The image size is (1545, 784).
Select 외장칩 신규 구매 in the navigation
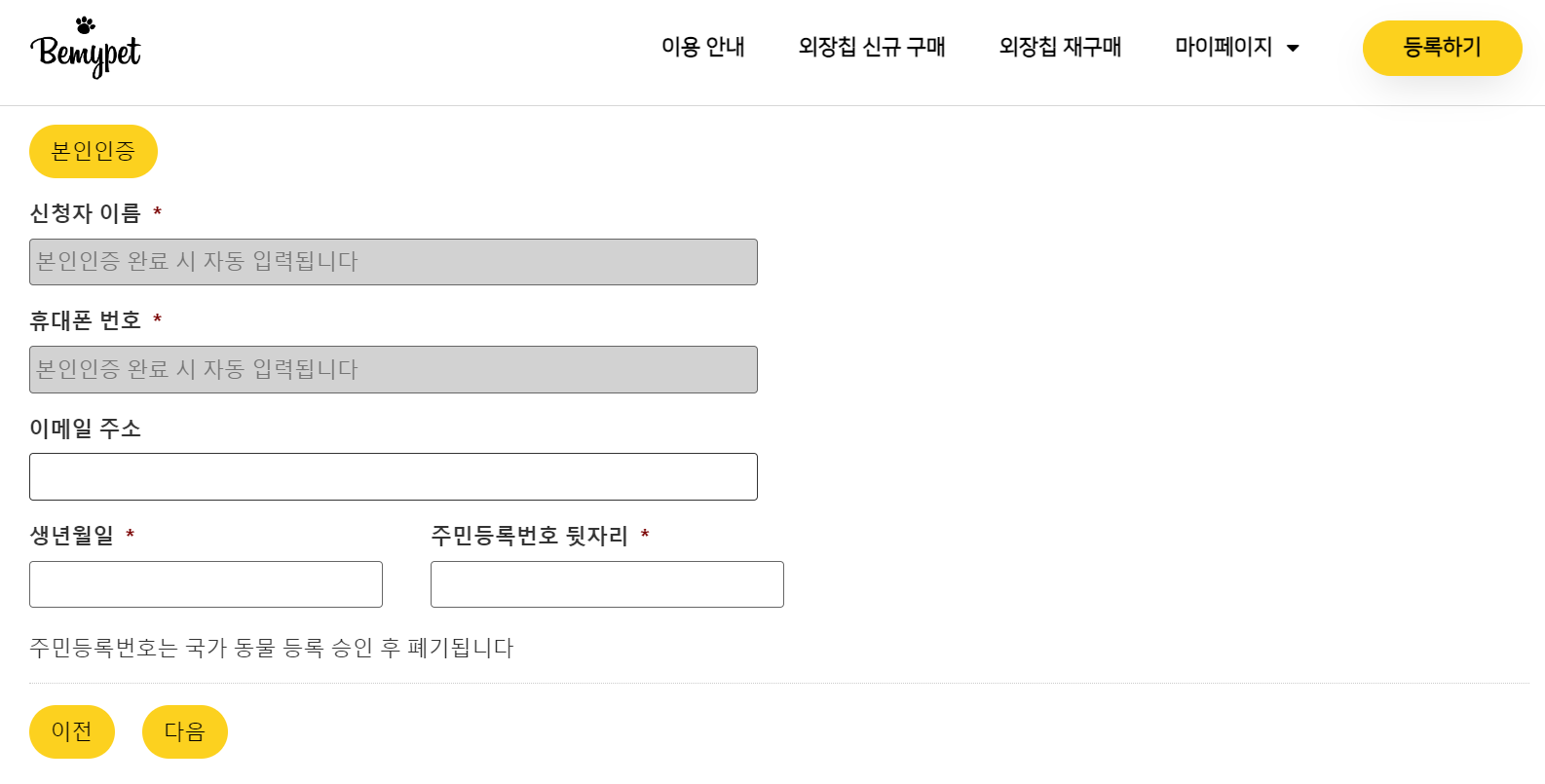coord(872,47)
